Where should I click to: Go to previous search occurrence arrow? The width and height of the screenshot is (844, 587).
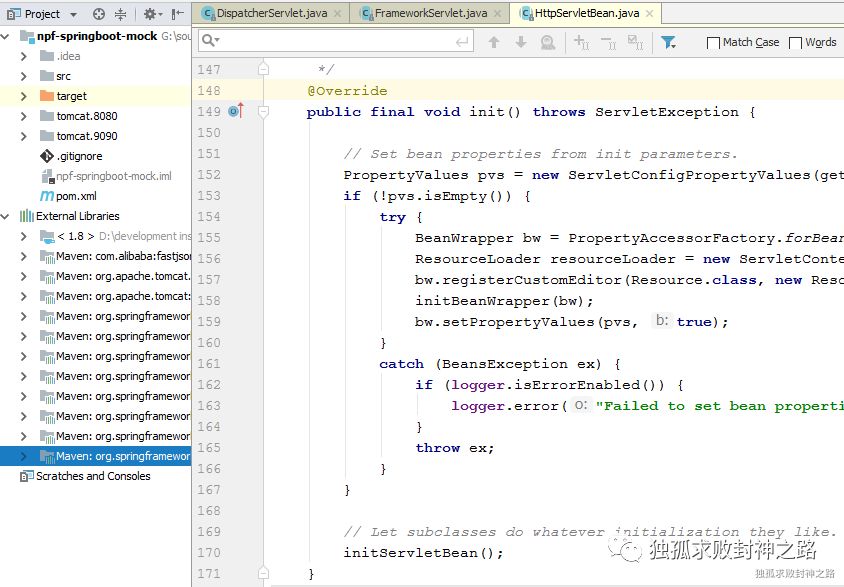tap(493, 42)
